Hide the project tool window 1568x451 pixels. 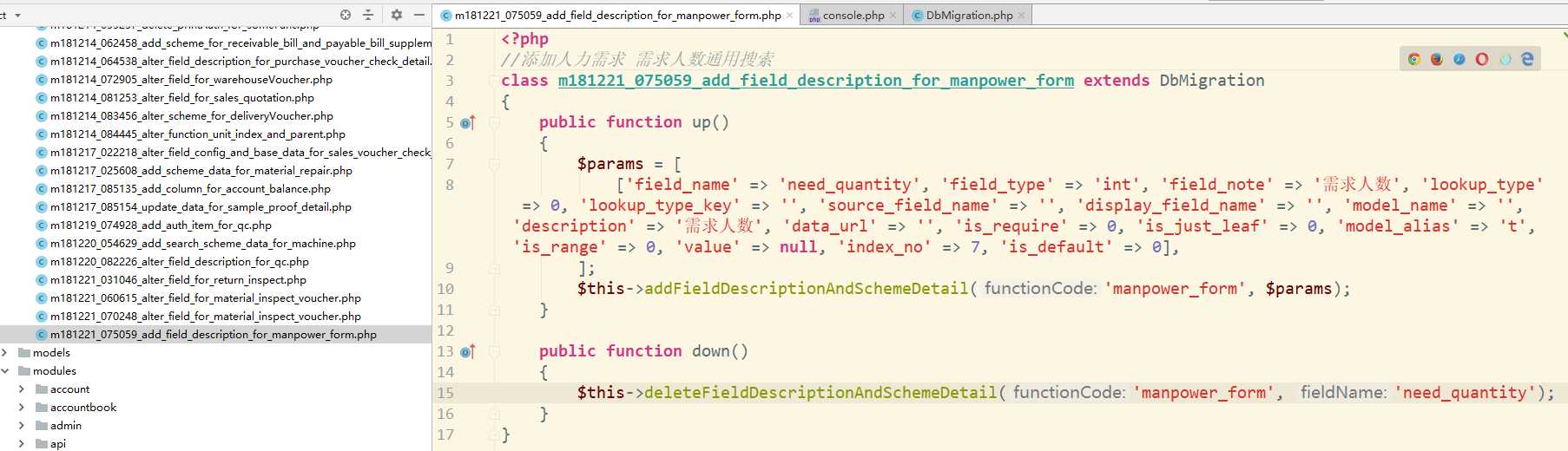pyautogui.click(x=419, y=15)
